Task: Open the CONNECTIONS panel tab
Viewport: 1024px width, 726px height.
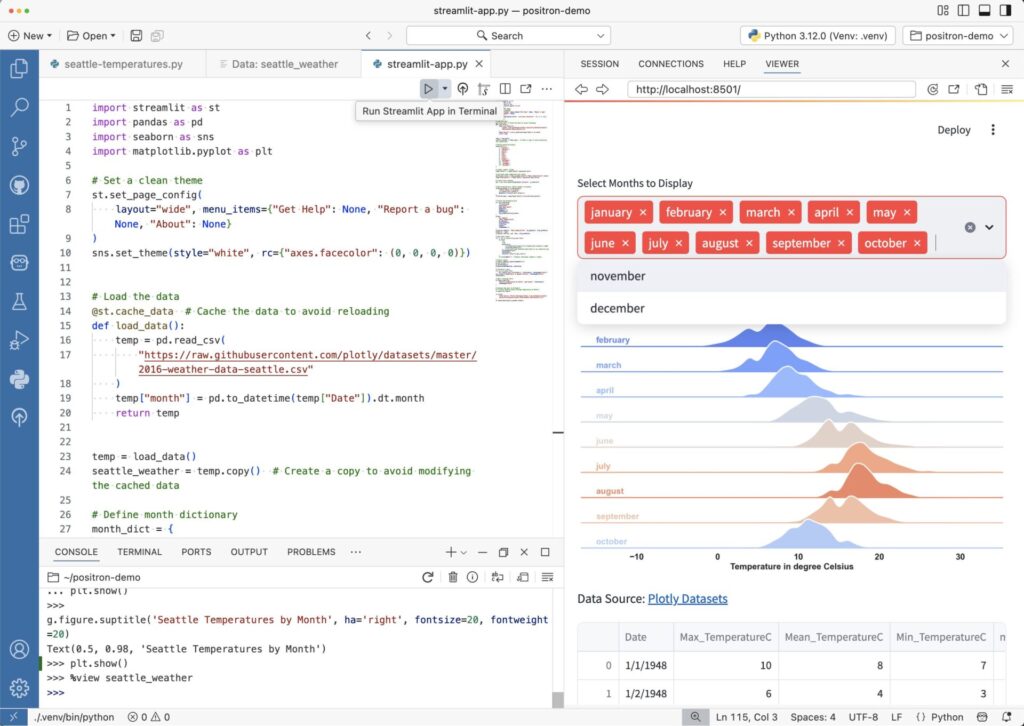Action: point(670,63)
